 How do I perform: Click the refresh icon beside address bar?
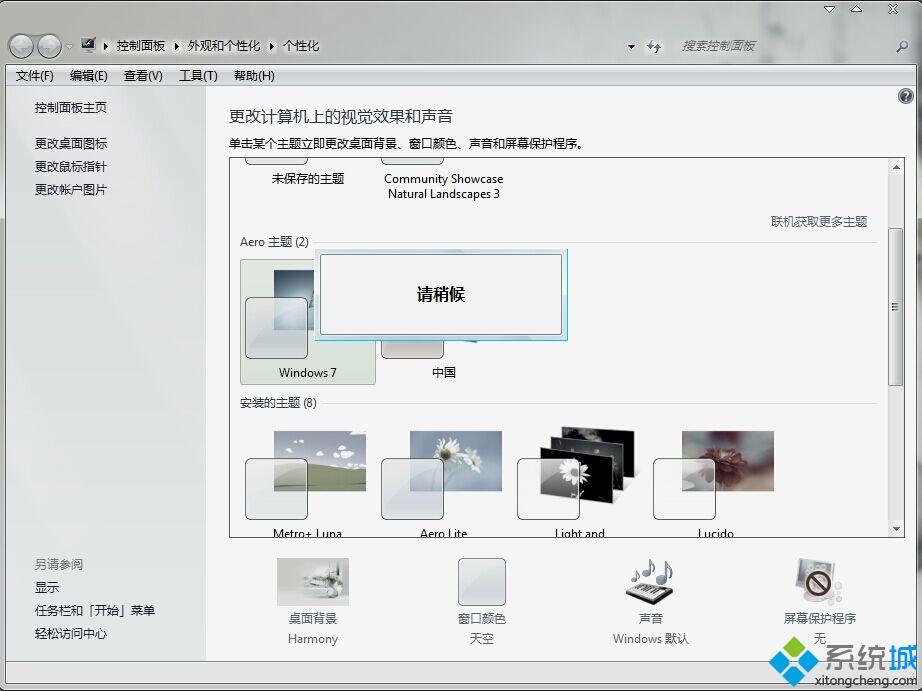pyautogui.click(x=654, y=46)
